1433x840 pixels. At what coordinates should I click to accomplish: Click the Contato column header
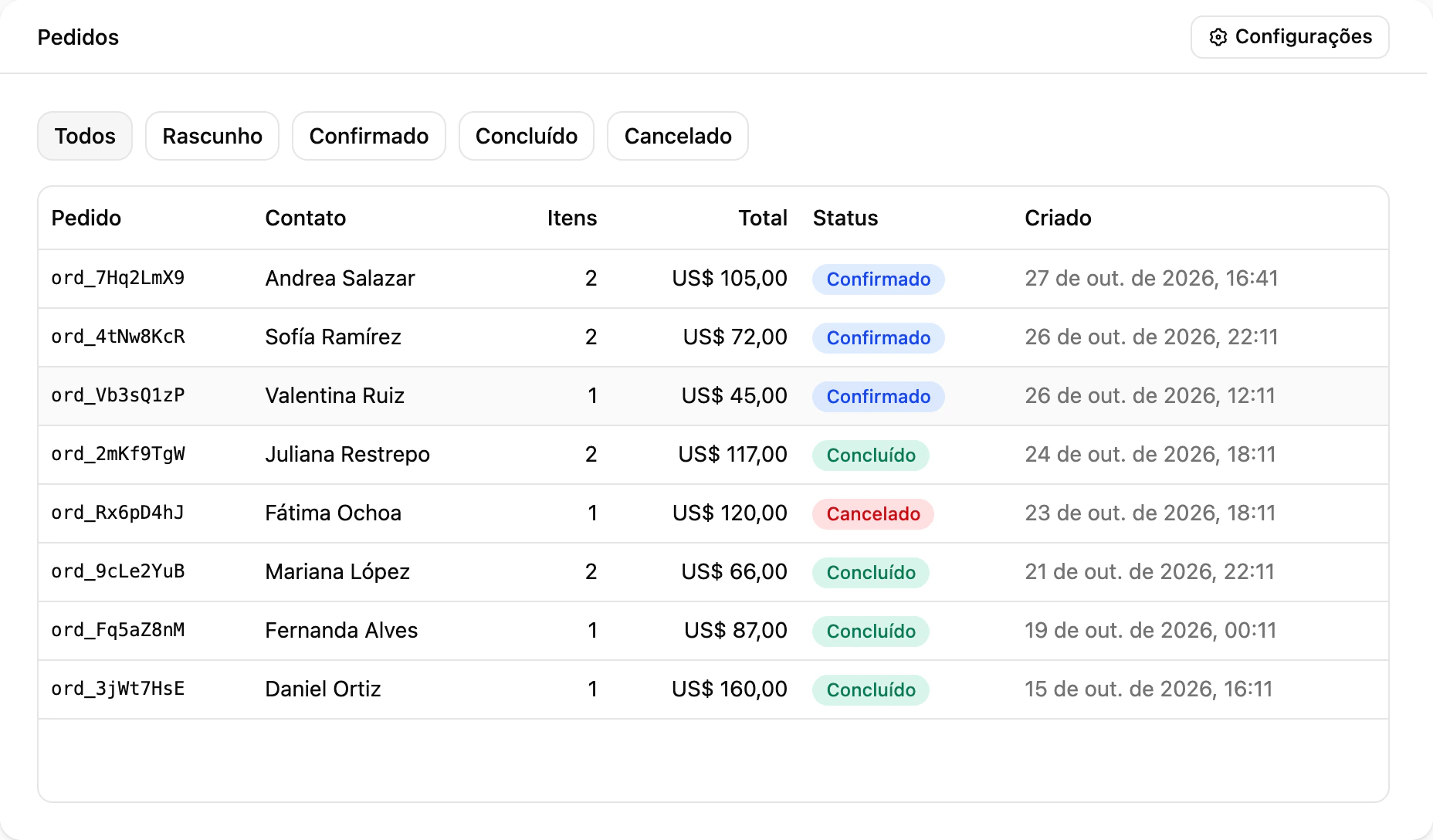coord(306,218)
